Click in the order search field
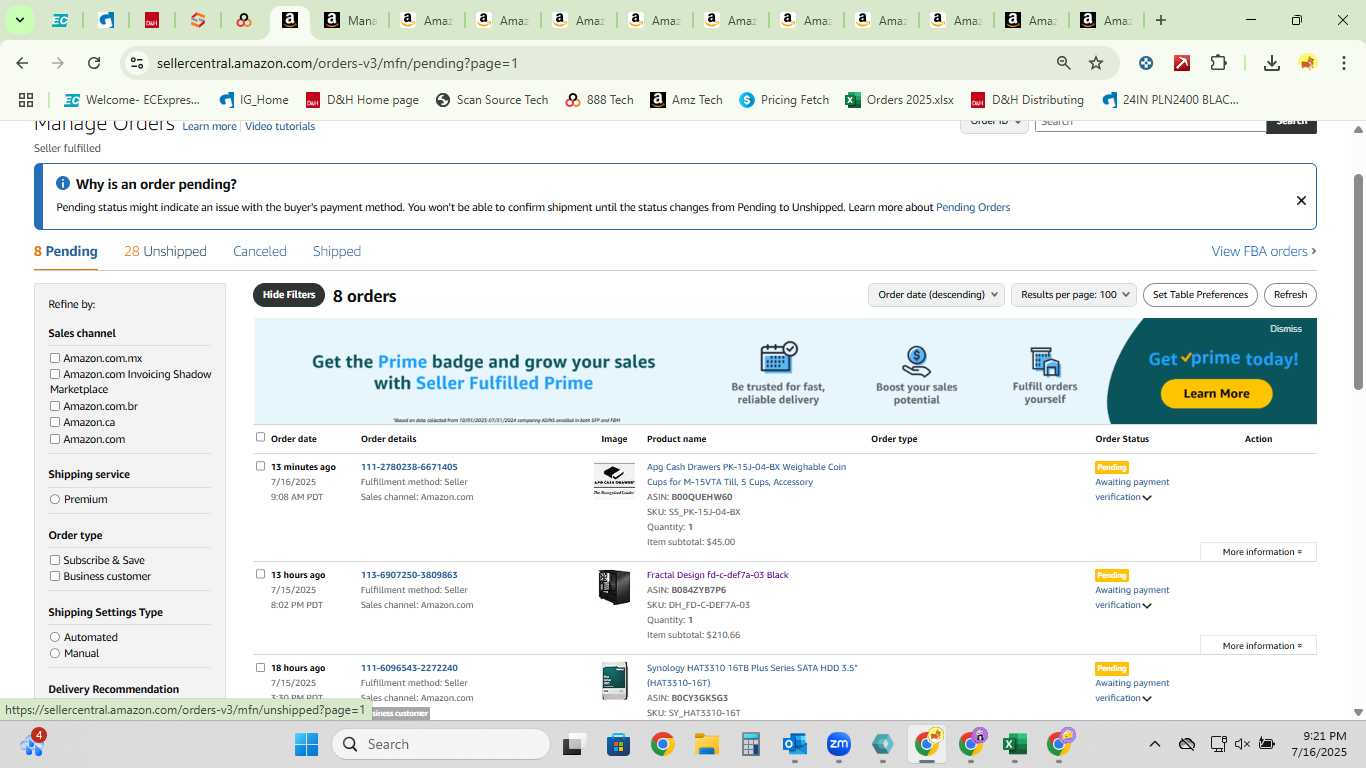 (1150, 122)
